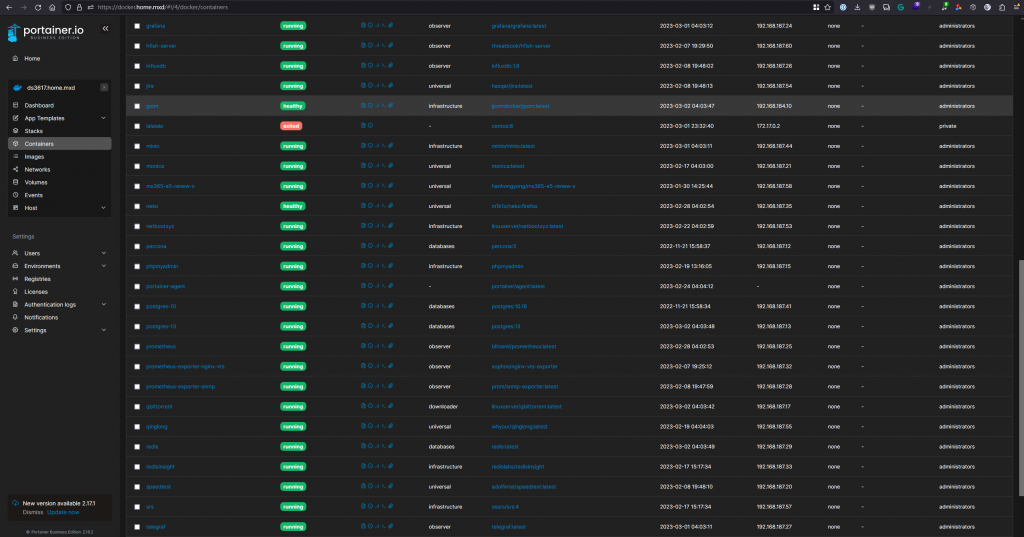Go to Home in sidebar
This screenshot has height=537, width=1024.
pyautogui.click(x=32, y=58)
